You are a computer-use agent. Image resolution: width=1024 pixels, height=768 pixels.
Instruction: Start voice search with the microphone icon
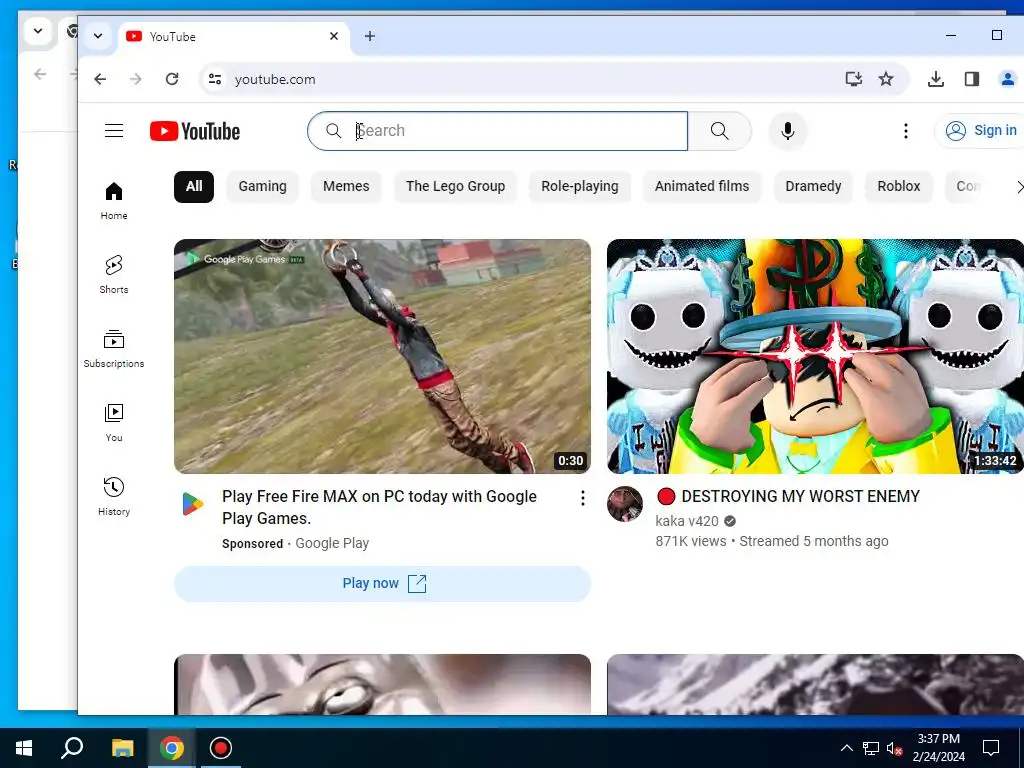point(788,131)
